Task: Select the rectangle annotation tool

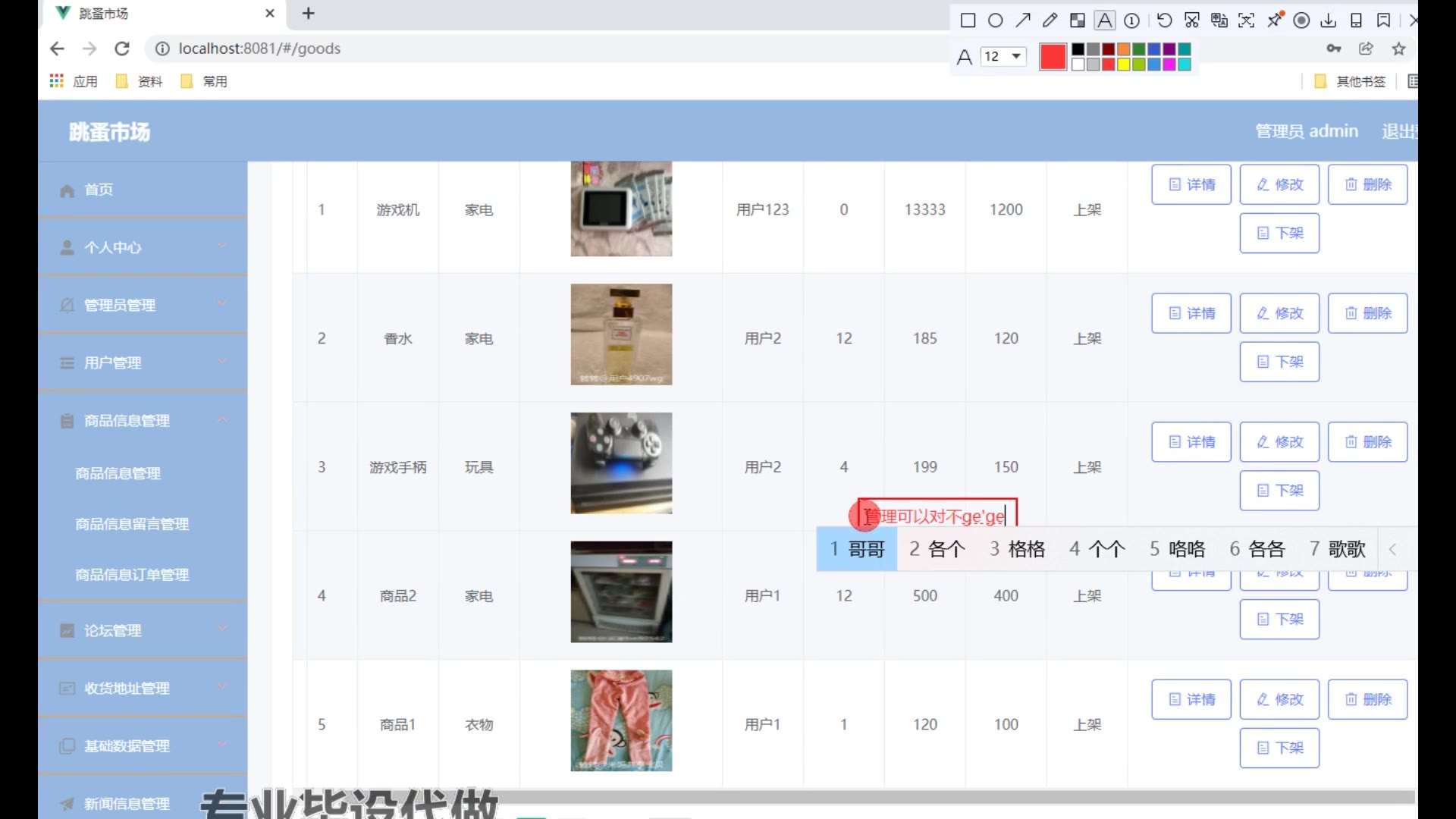Action: click(x=968, y=20)
